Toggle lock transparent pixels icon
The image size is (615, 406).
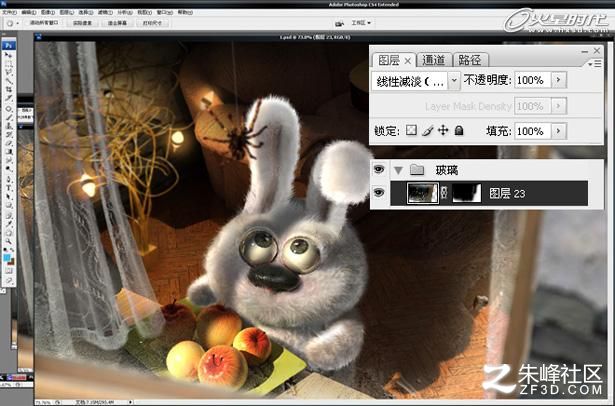(411, 130)
